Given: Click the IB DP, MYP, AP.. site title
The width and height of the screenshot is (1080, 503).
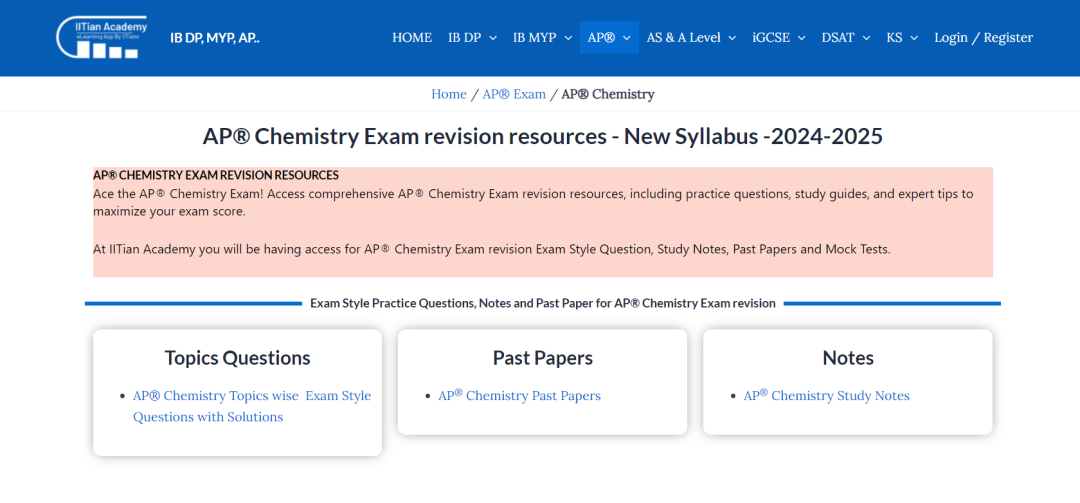Looking at the screenshot, I should pyautogui.click(x=215, y=37).
